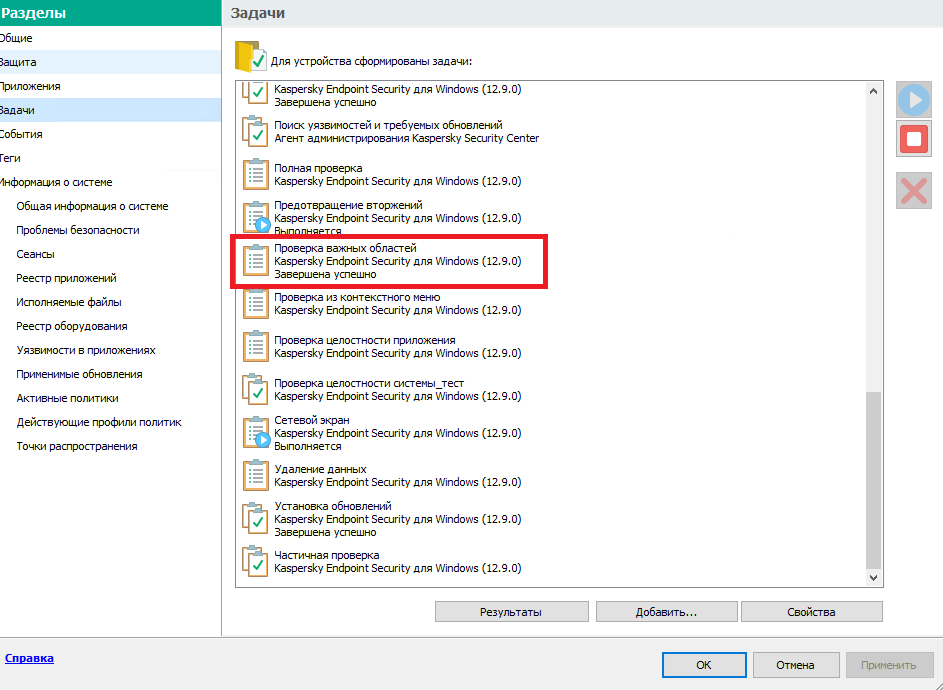Open Исполняемые файлы subsection
The height and width of the screenshot is (690, 943).
[x=69, y=303]
